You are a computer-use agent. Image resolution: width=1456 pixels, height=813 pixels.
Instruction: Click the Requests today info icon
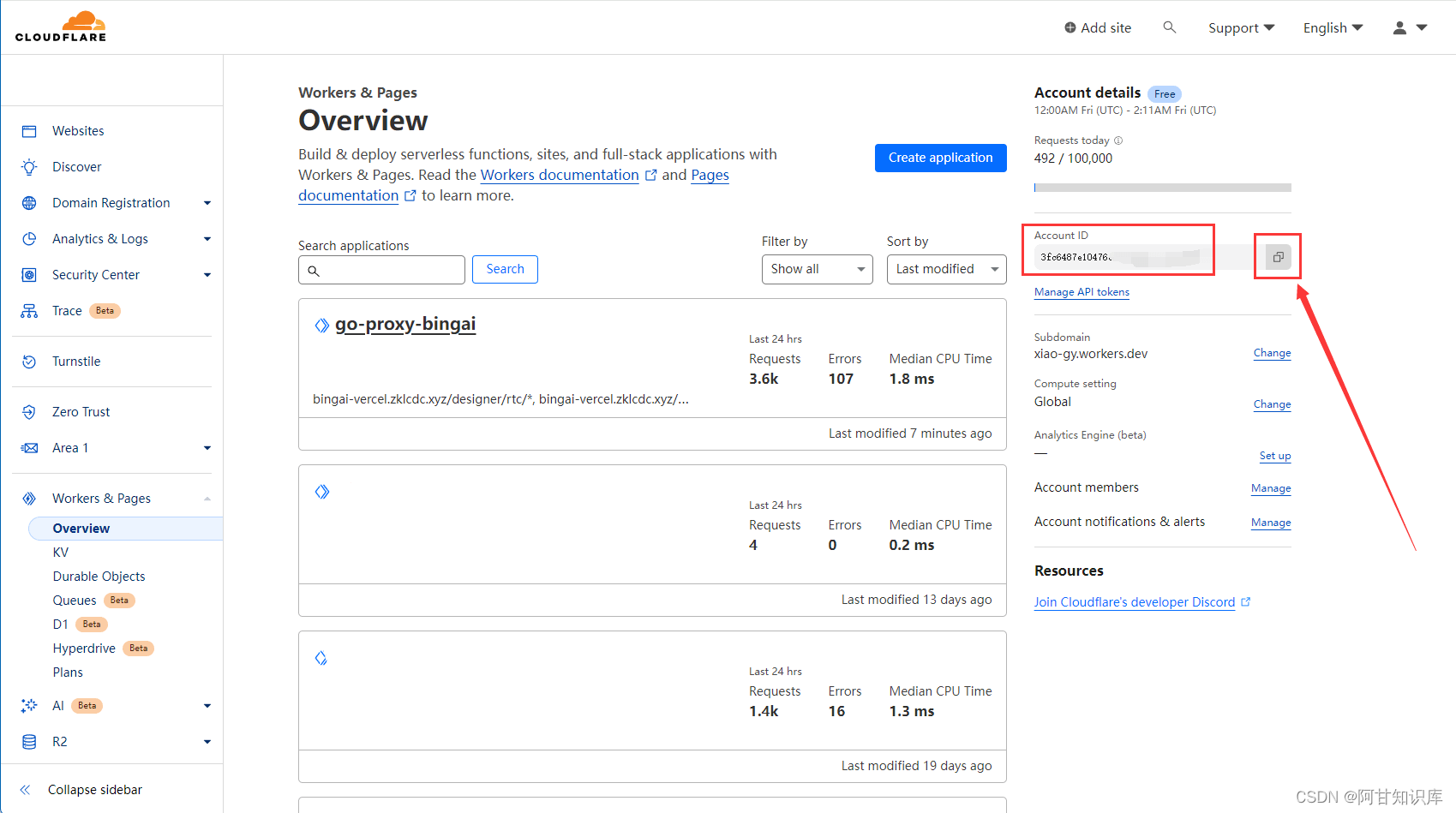(x=1118, y=140)
